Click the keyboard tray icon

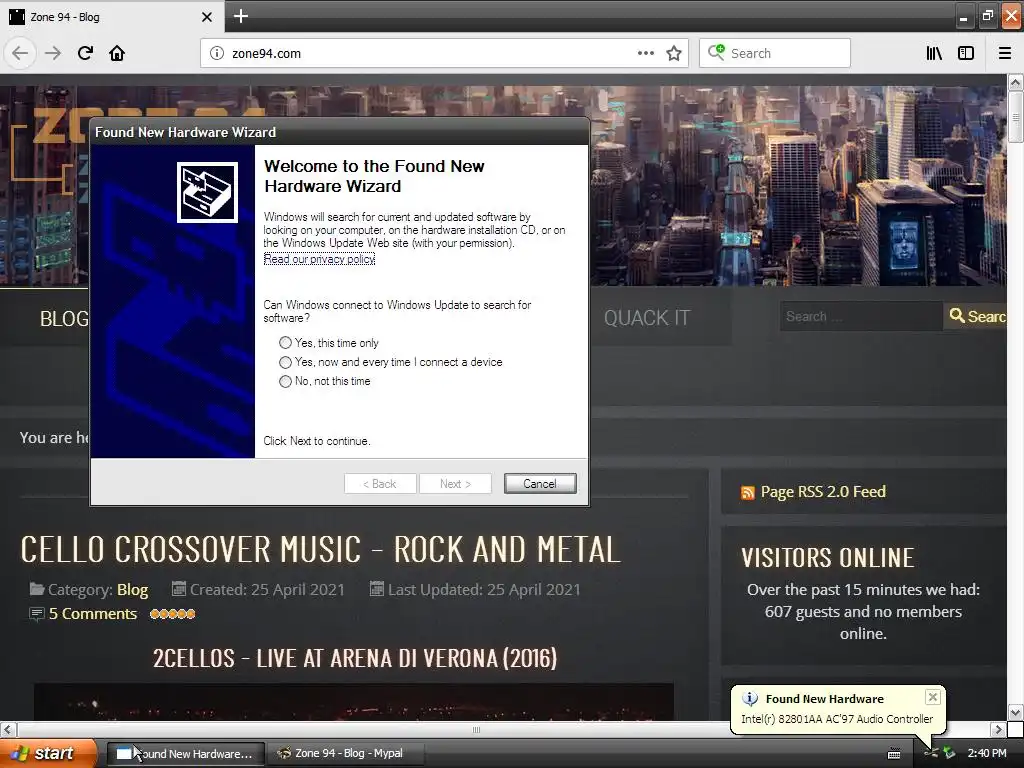pyautogui.click(x=894, y=754)
